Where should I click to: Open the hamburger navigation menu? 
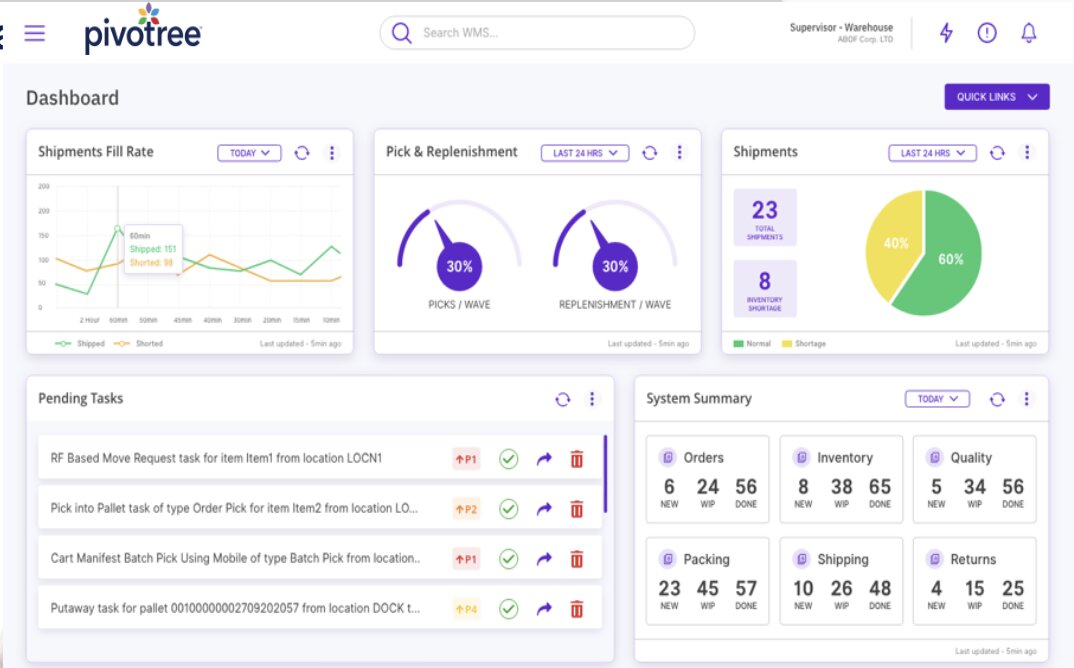coord(35,33)
